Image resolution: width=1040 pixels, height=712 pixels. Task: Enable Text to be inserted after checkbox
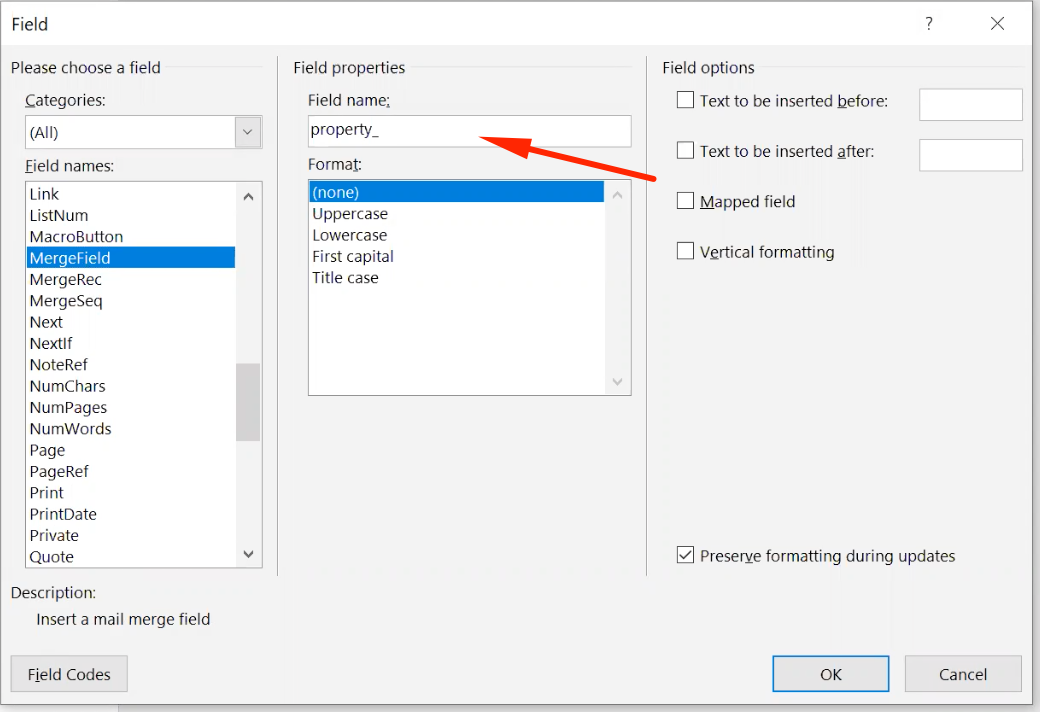[685, 151]
